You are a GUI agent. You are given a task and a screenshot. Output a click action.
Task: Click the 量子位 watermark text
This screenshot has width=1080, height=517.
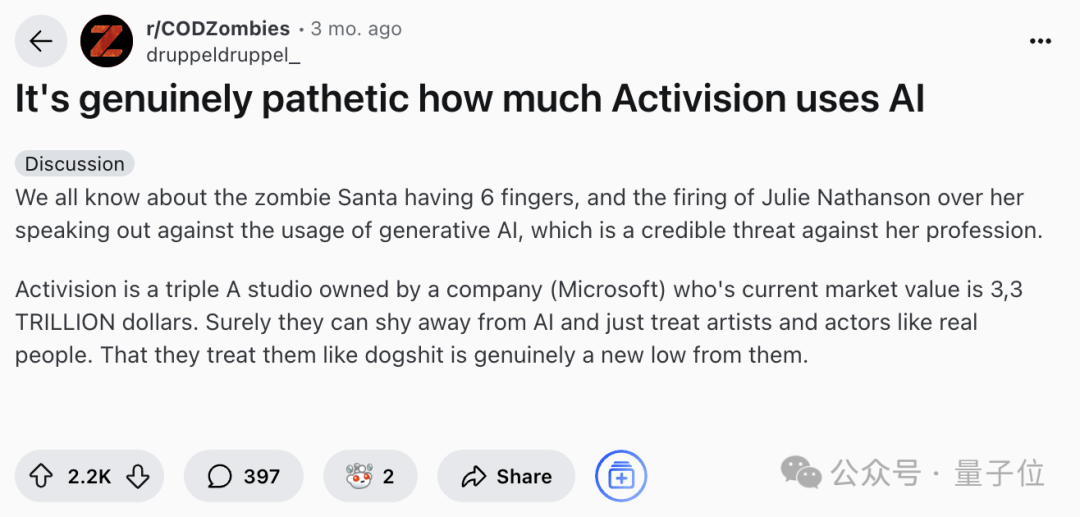pos(999,473)
